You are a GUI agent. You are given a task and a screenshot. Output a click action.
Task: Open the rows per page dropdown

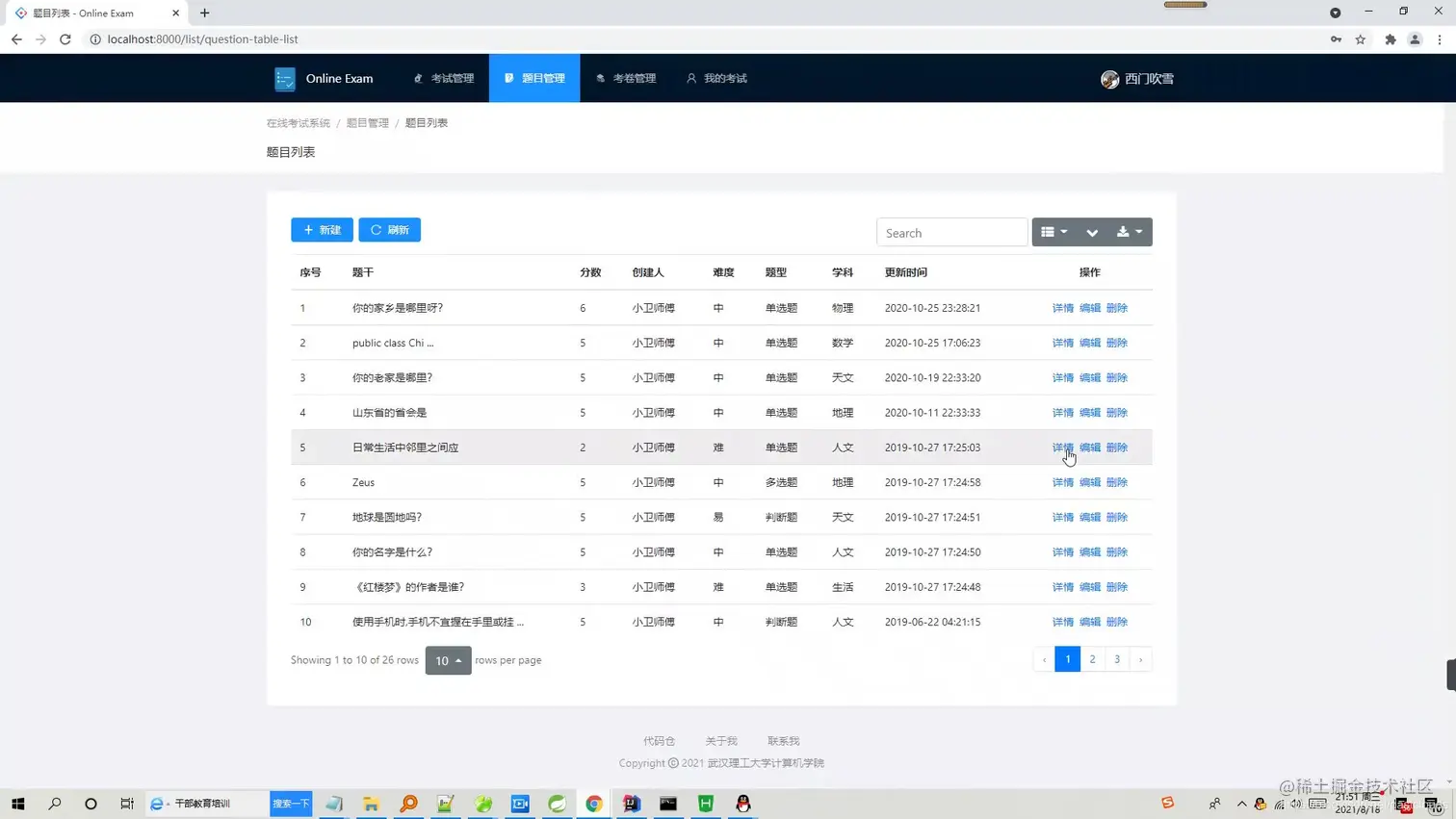(x=448, y=660)
